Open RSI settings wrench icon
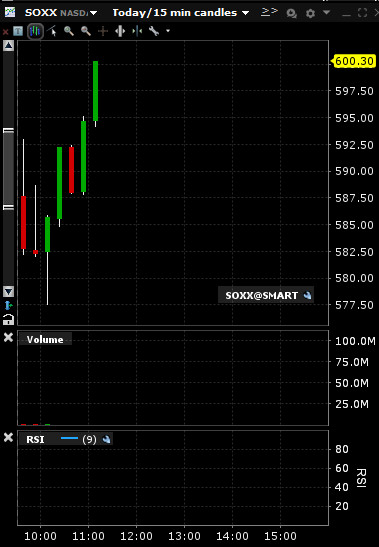The image size is (379, 547). tap(106, 439)
